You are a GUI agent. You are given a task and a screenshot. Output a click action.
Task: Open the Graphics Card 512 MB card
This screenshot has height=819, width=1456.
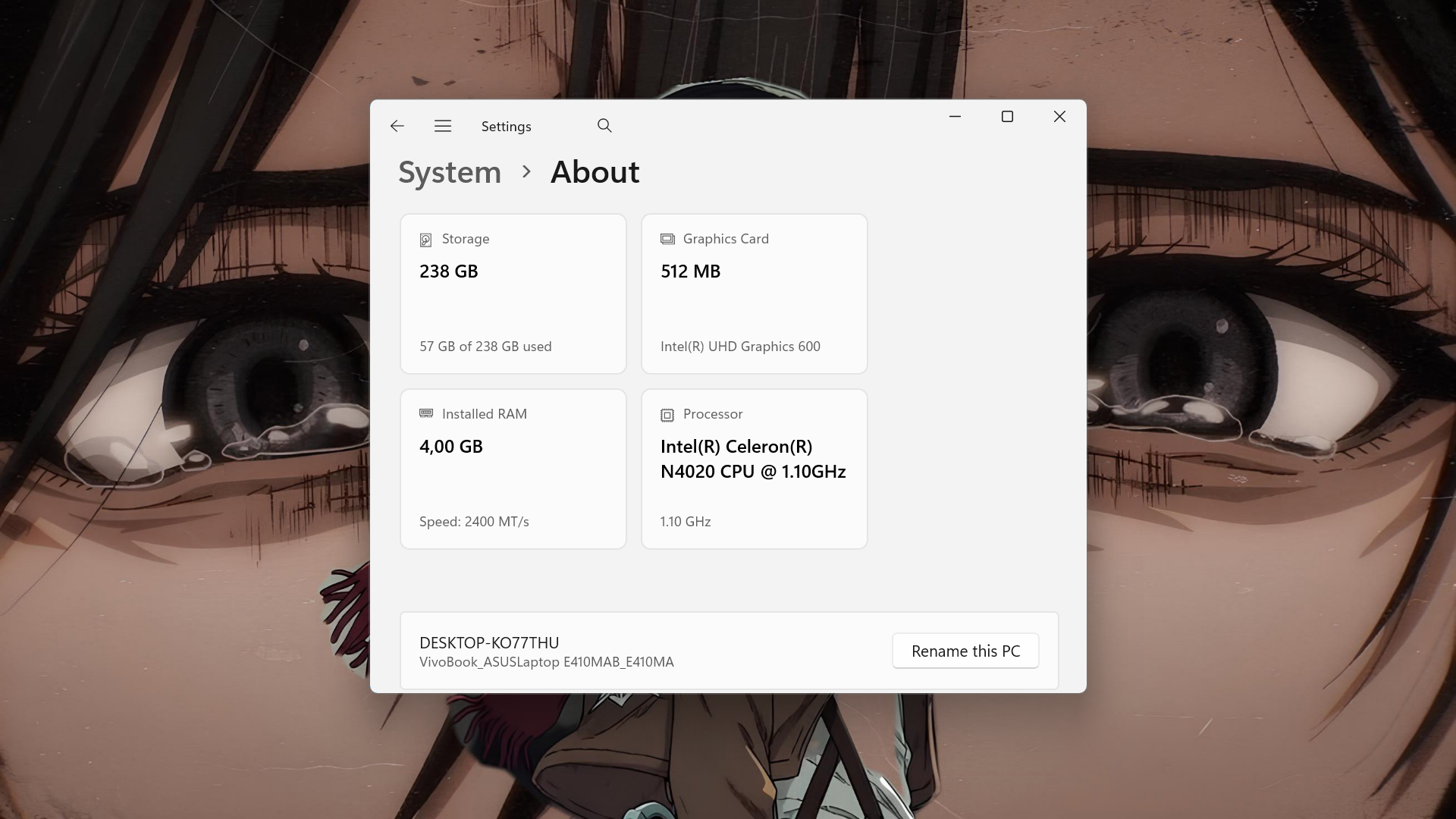(x=755, y=293)
